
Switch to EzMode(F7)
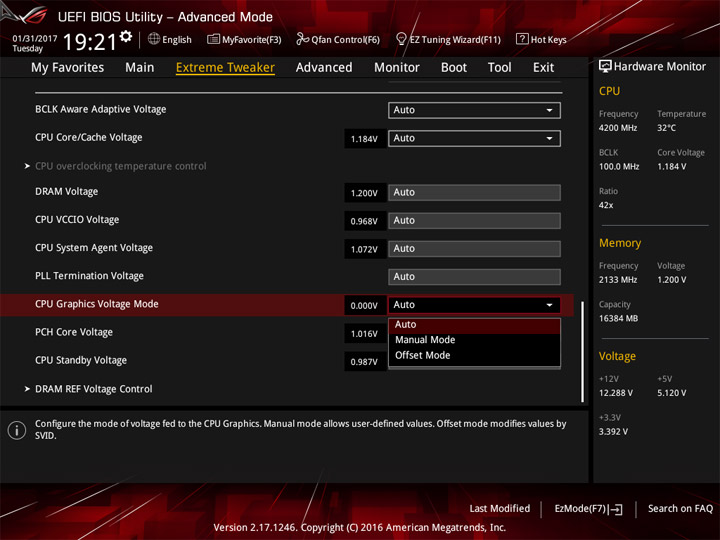coord(588,509)
